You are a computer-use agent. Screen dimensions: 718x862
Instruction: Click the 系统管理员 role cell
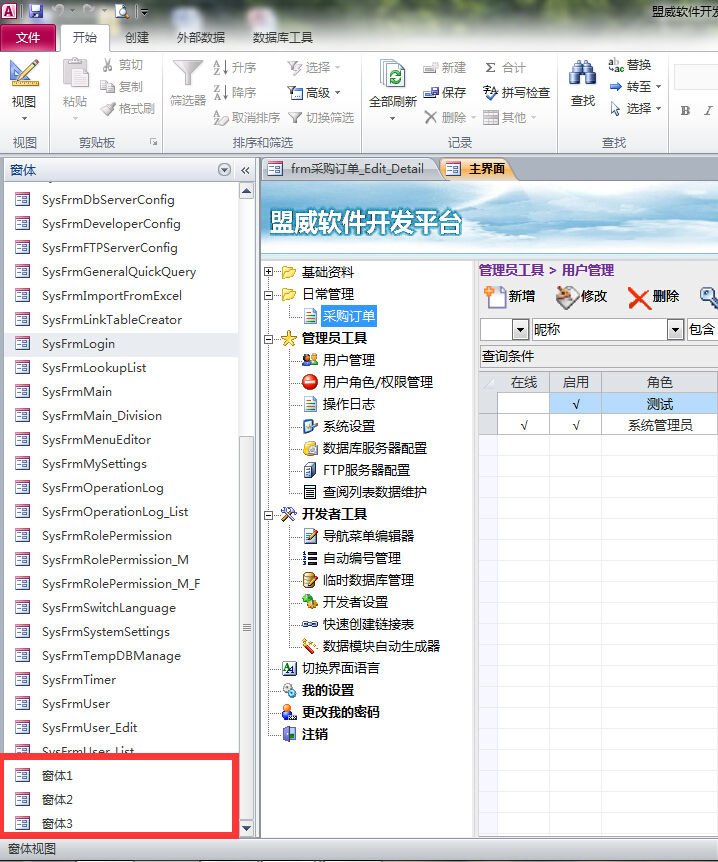pyautogui.click(x=659, y=425)
